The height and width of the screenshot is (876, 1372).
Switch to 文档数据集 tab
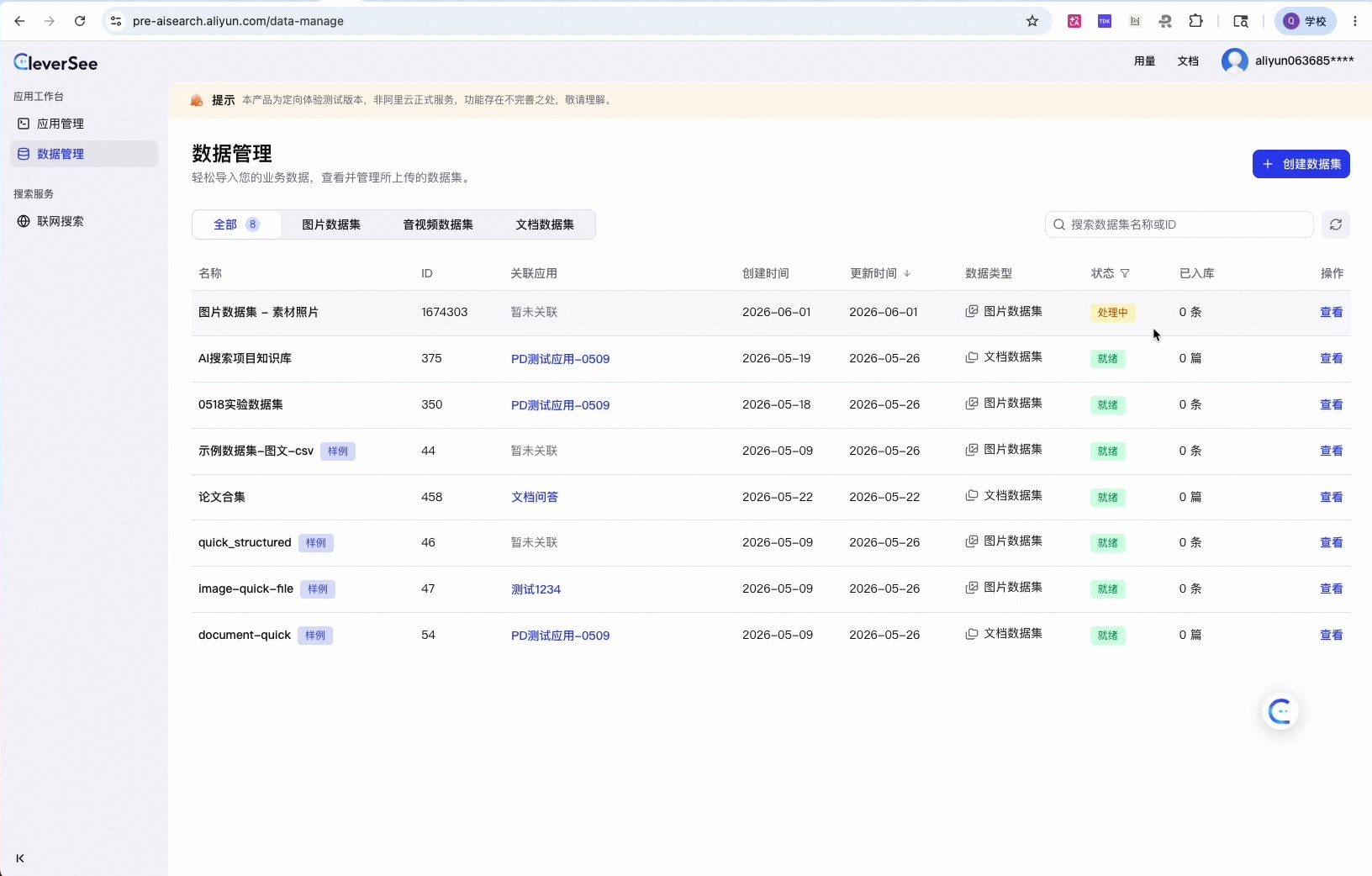545,224
